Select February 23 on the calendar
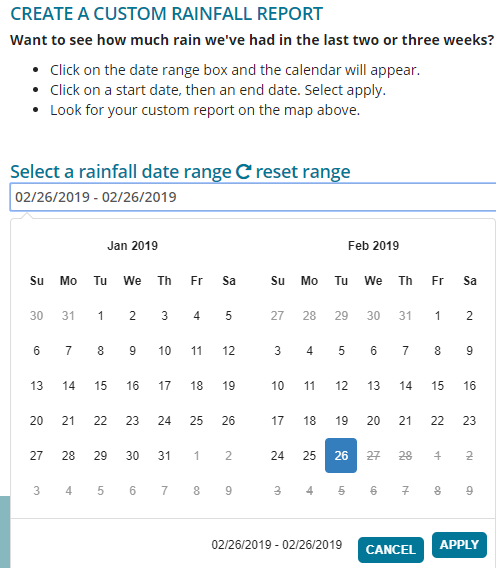The width and height of the screenshot is (496, 568). 470,421
